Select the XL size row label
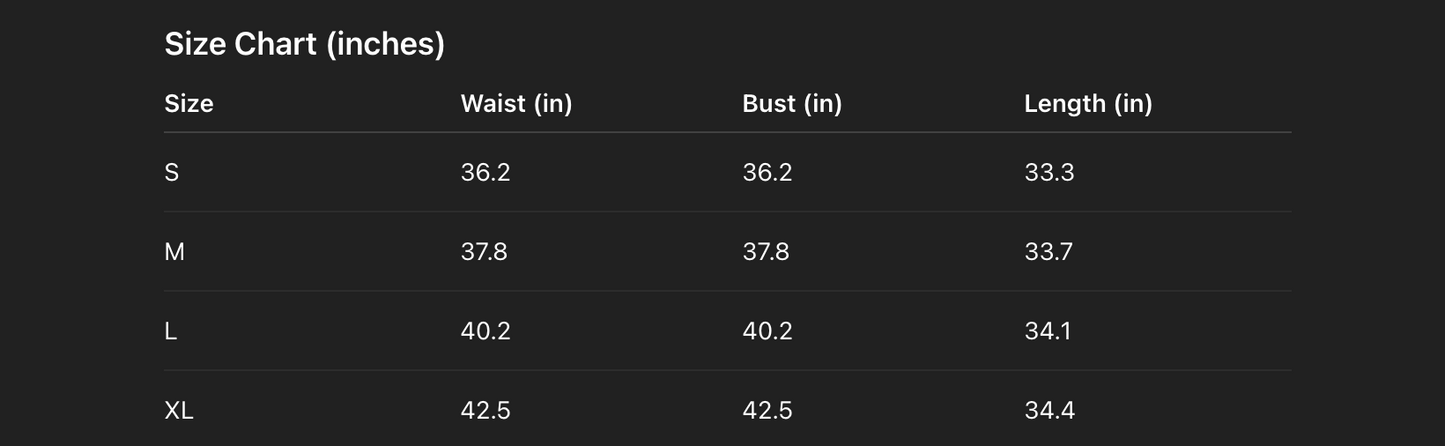The height and width of the screenshot is (446, 1445). pos(179,410)
